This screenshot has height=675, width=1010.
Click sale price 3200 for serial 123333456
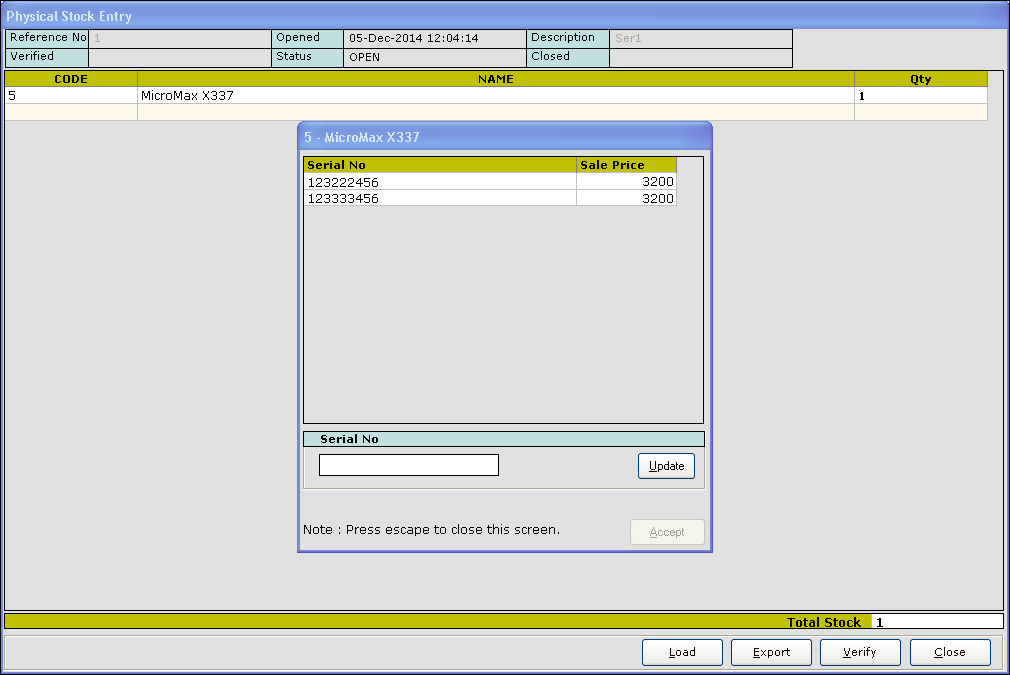626,198
